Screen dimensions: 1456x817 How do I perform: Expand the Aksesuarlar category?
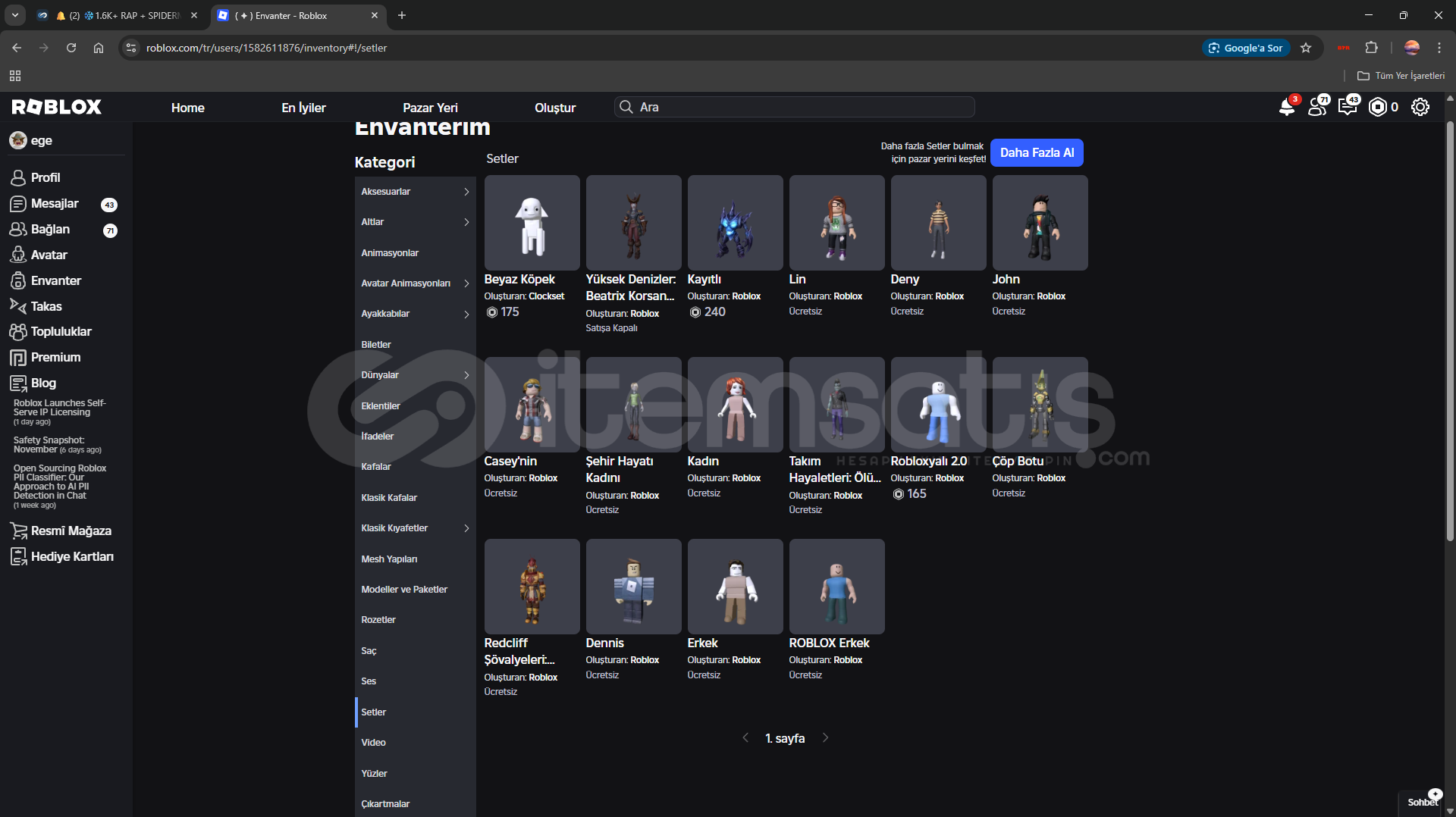415,192
